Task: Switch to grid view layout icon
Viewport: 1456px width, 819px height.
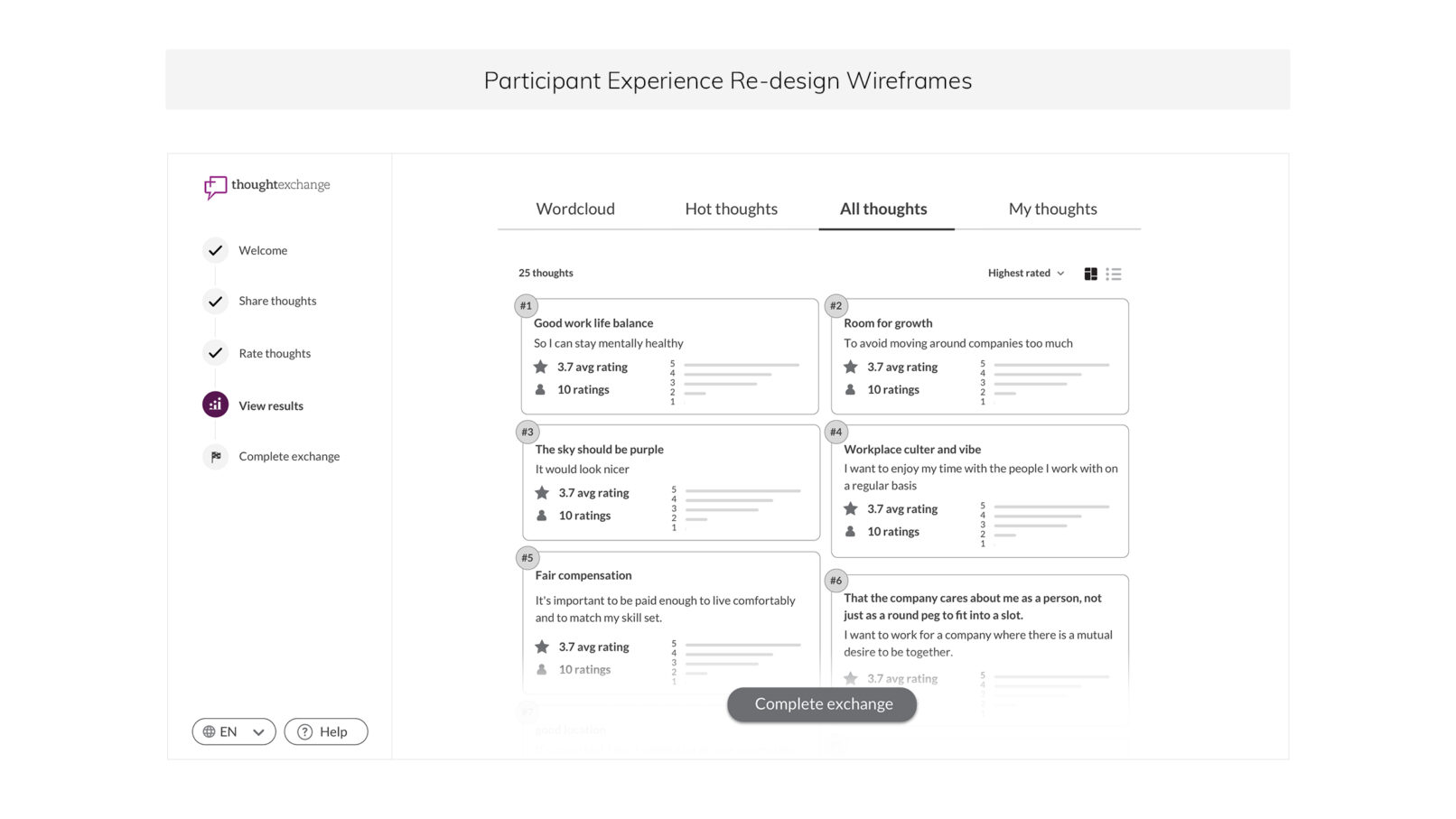Action: pyautogui.click(x=1090, y=274)
